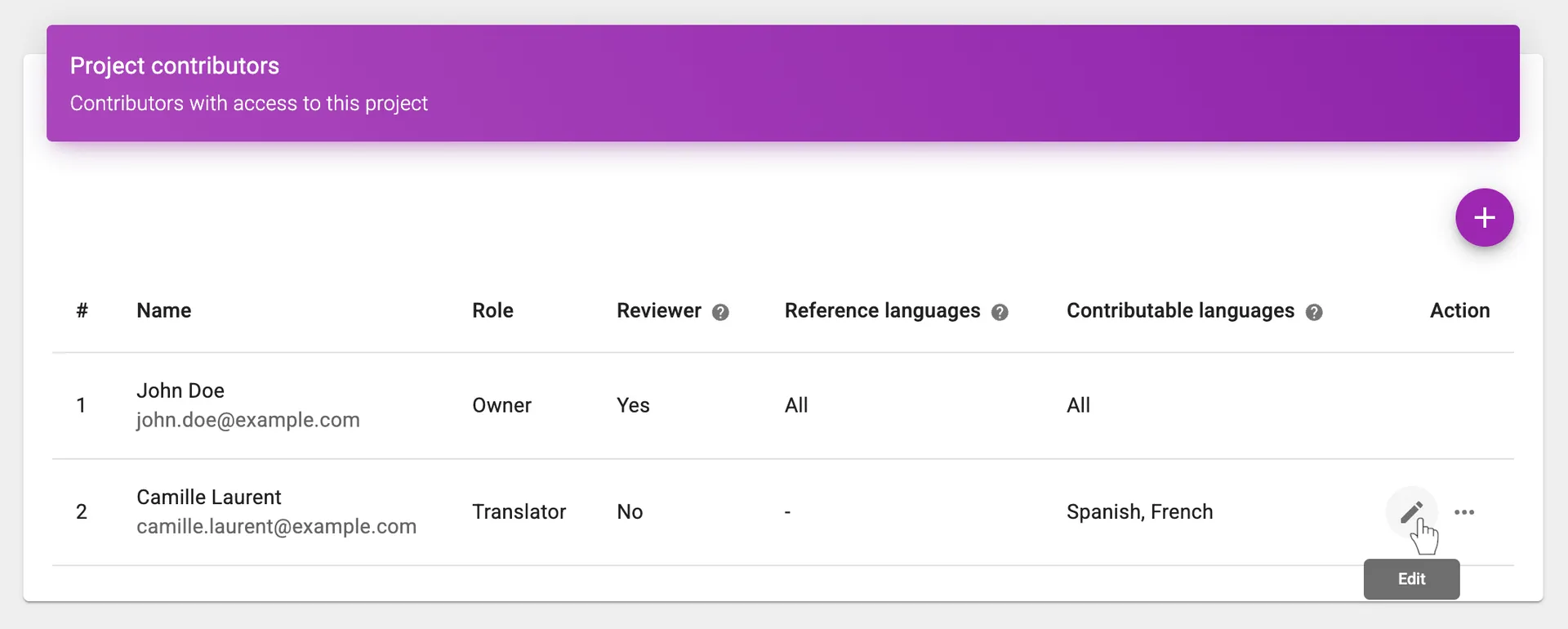Select Spanish, French languages cell

tap(1139, 511)
